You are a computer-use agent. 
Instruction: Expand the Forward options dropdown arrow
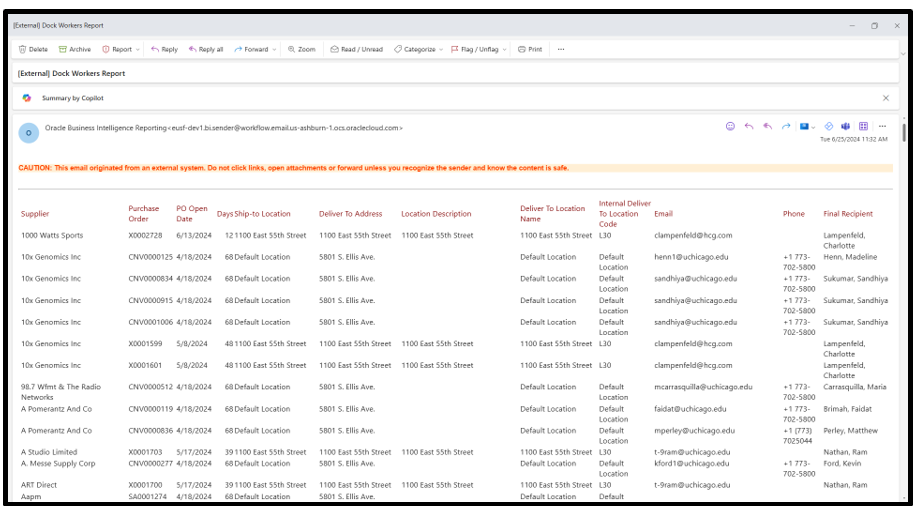274,50
